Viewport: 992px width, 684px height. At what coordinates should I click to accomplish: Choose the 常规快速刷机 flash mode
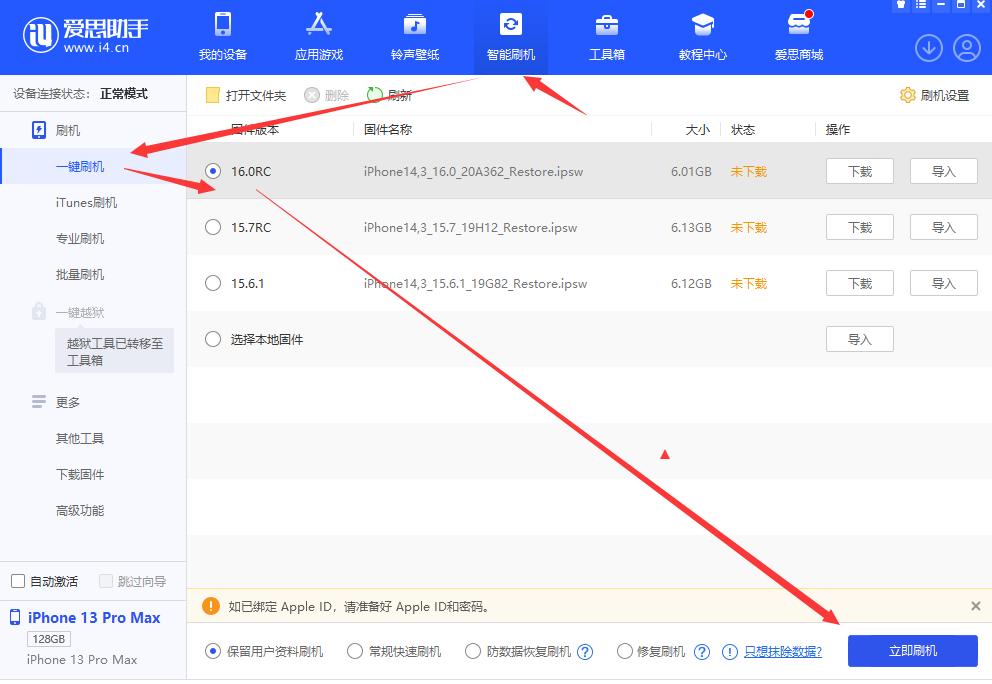tap(355, 651)
